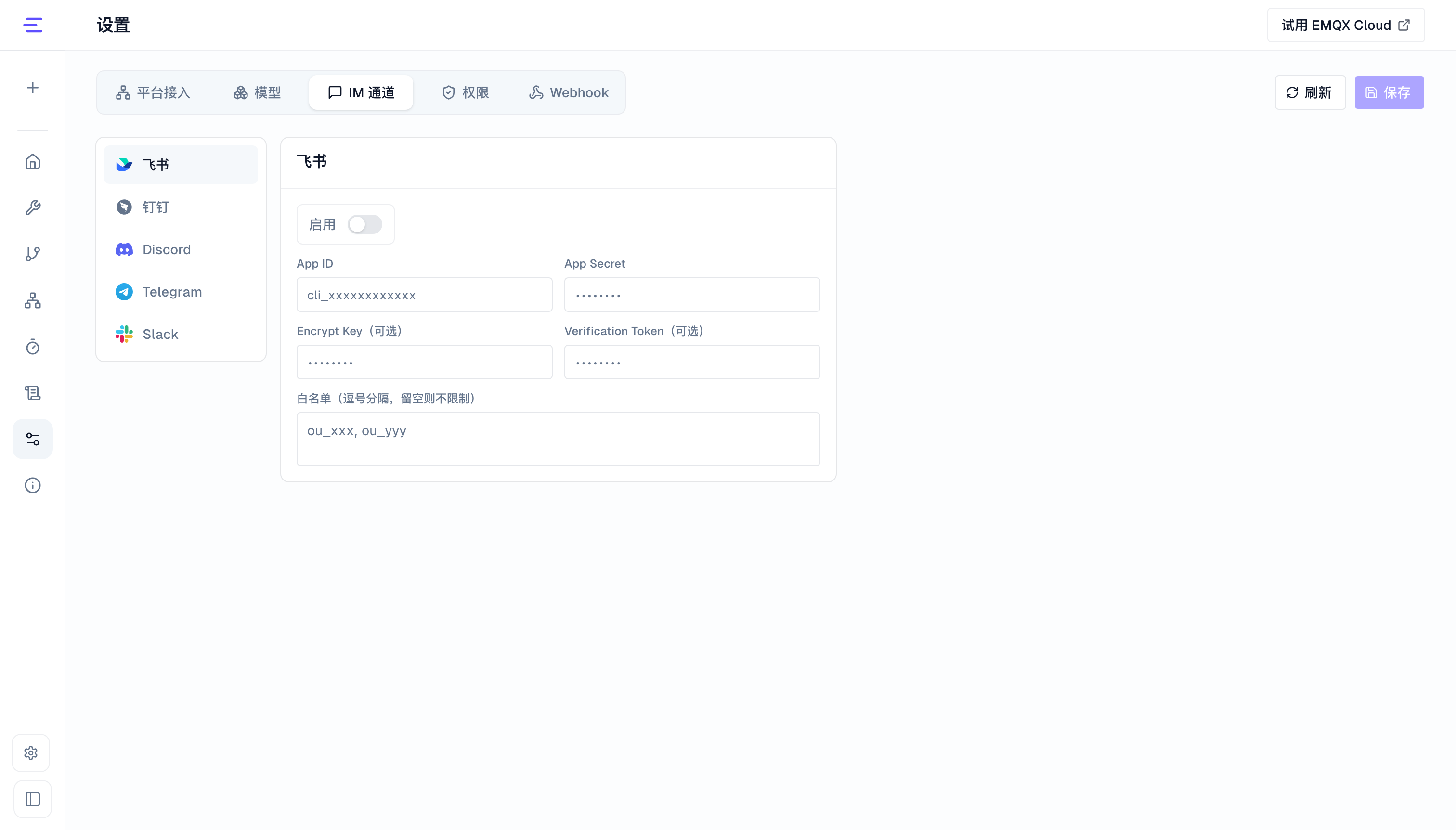The width and height of the screenshot is (1456, 830).
Task: Click the Discord logo icon
Action: 124,250
